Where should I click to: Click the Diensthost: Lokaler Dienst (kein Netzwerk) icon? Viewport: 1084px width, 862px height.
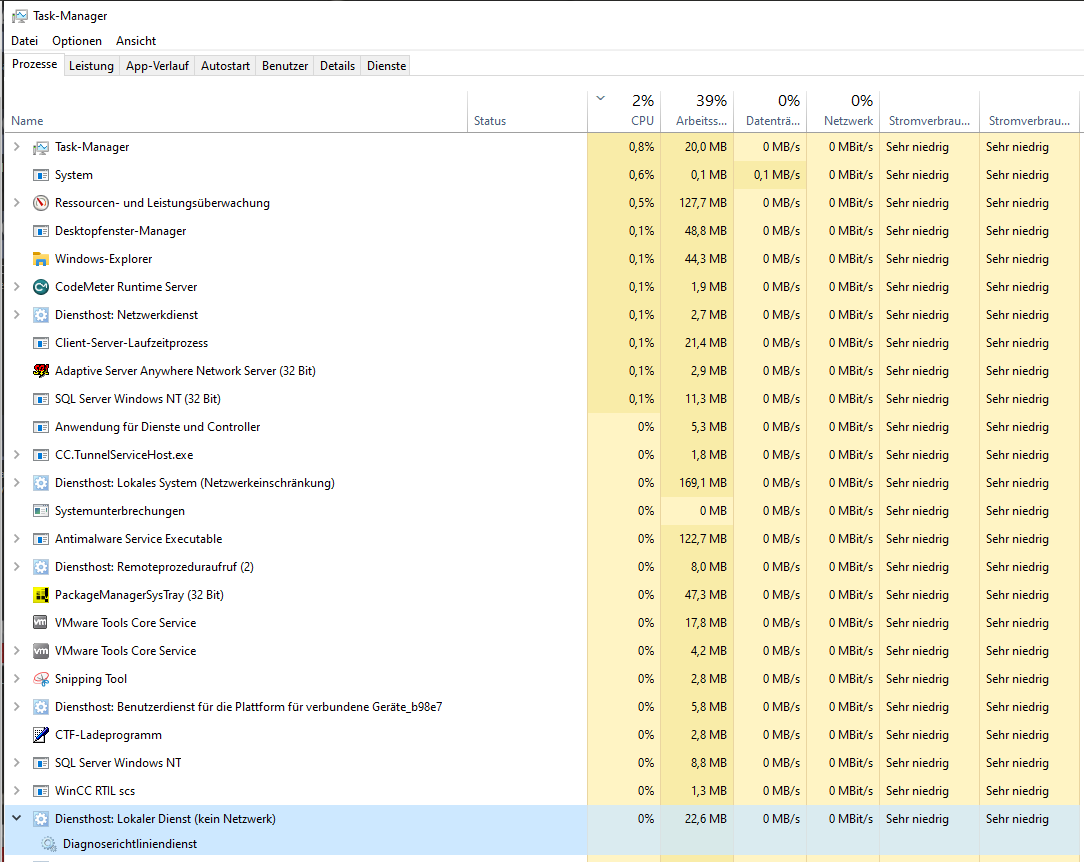(41, 819)
